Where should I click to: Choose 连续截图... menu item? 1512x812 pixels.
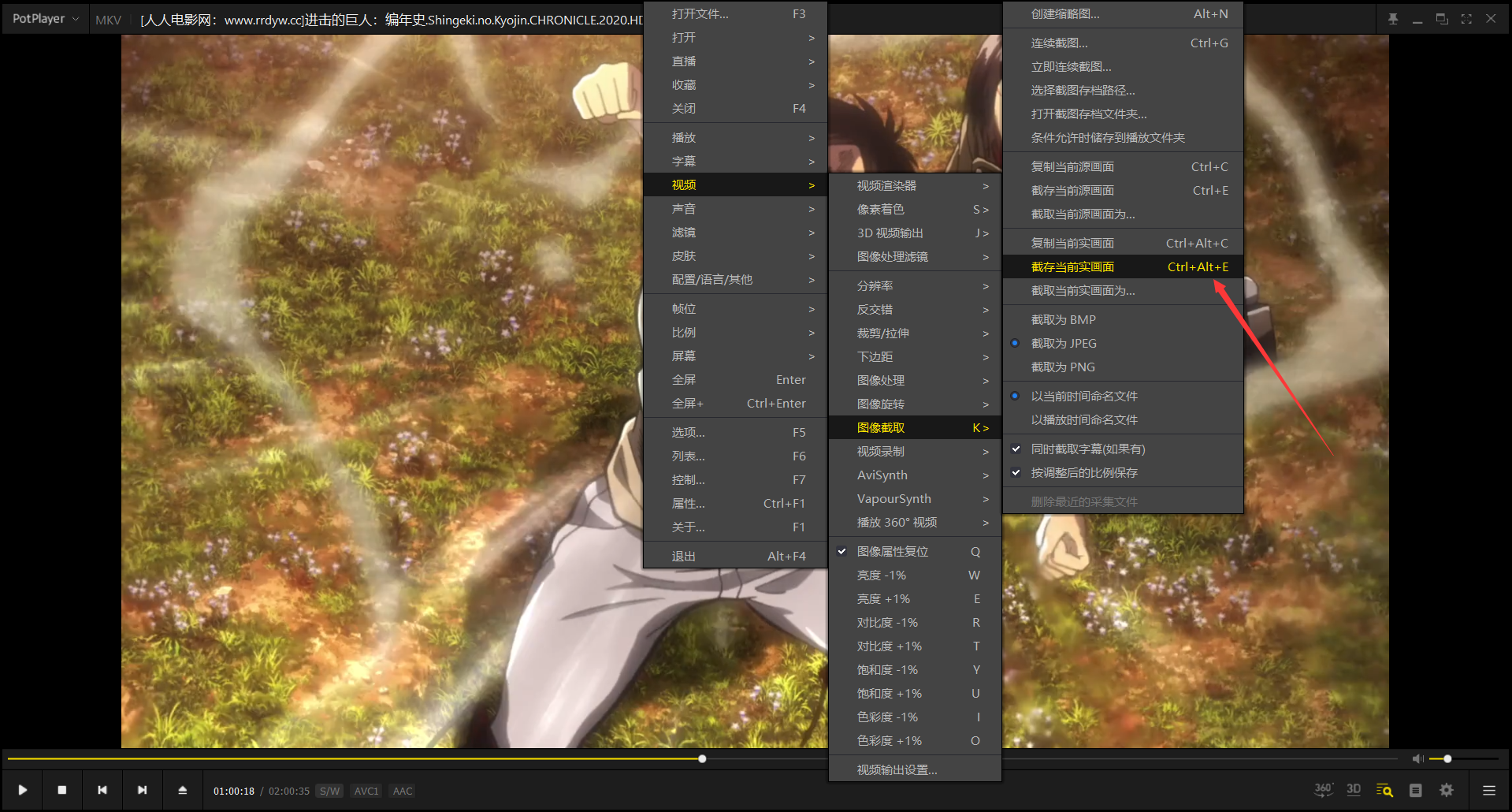(1124, 43)
